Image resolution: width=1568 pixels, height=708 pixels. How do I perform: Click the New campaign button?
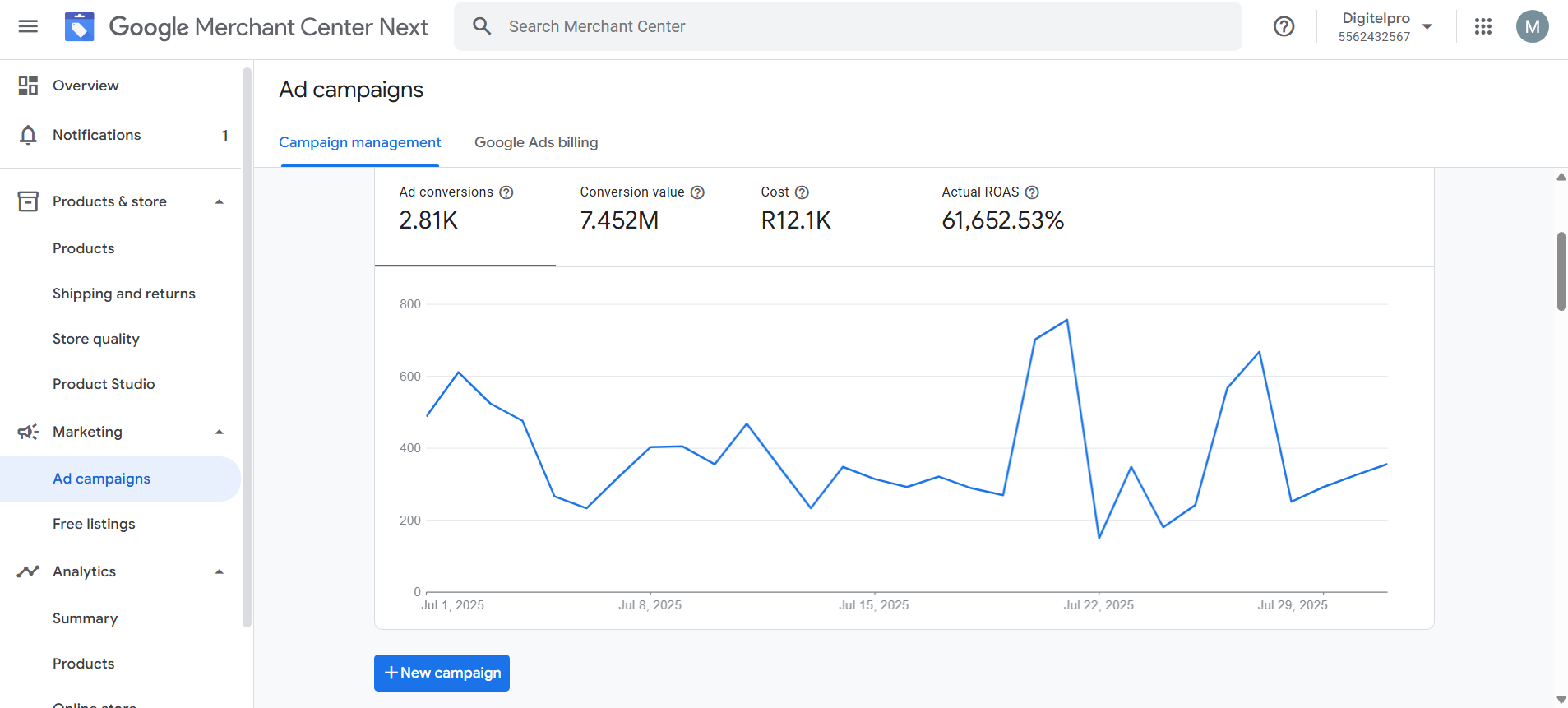tap(442, 673)
